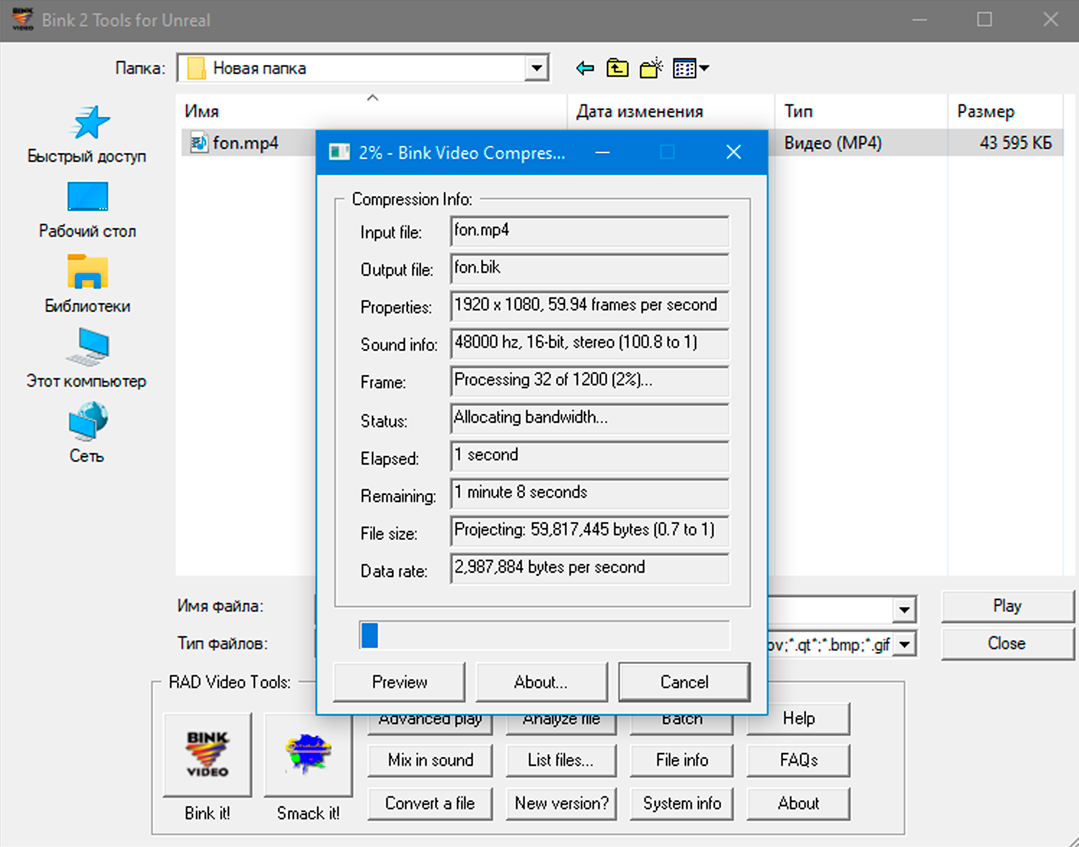Sort by Имя column header
The width and height of the screenshot is (1079, 847).
coord(372,111)
